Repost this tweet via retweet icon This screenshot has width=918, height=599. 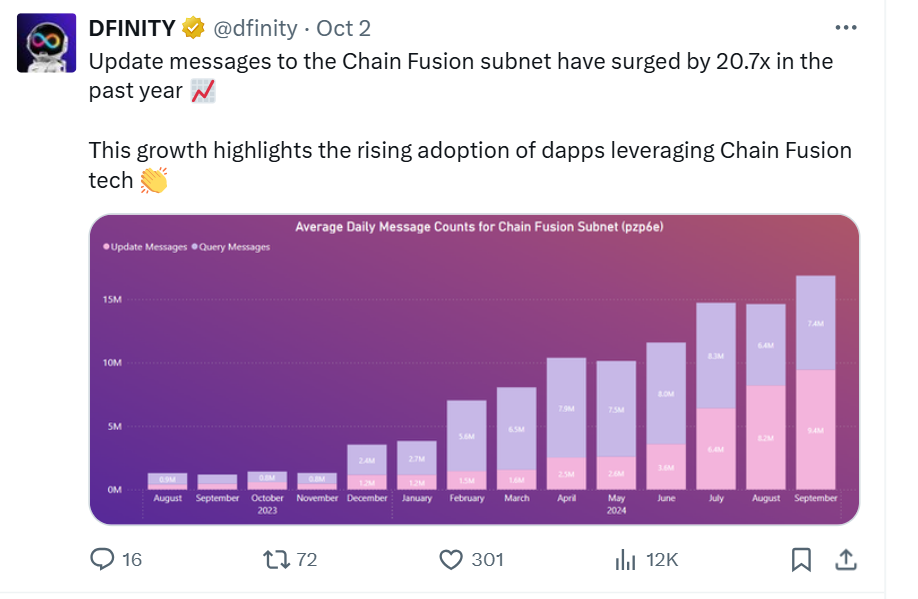[273, 560]
